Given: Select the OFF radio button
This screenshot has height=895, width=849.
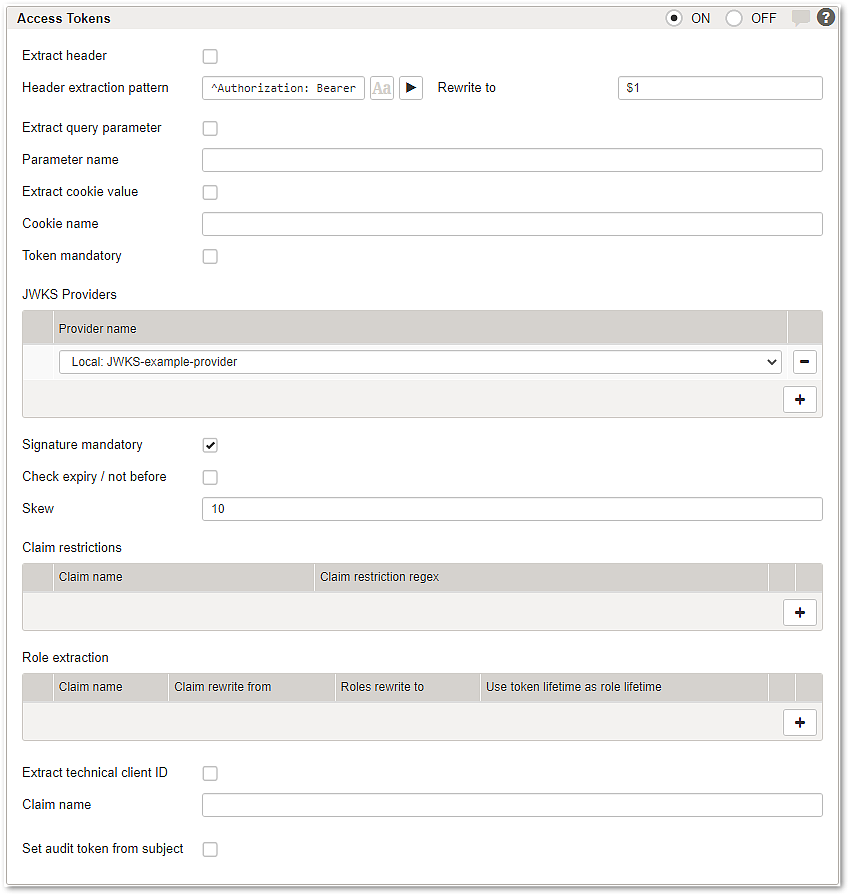Looking at the screenshot, I should pyautogui.click(x=734, y=18).
